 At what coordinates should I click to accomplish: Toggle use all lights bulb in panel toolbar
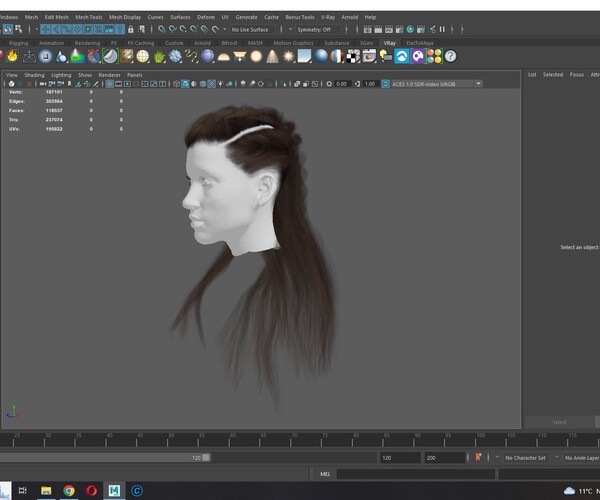[220, 84]
